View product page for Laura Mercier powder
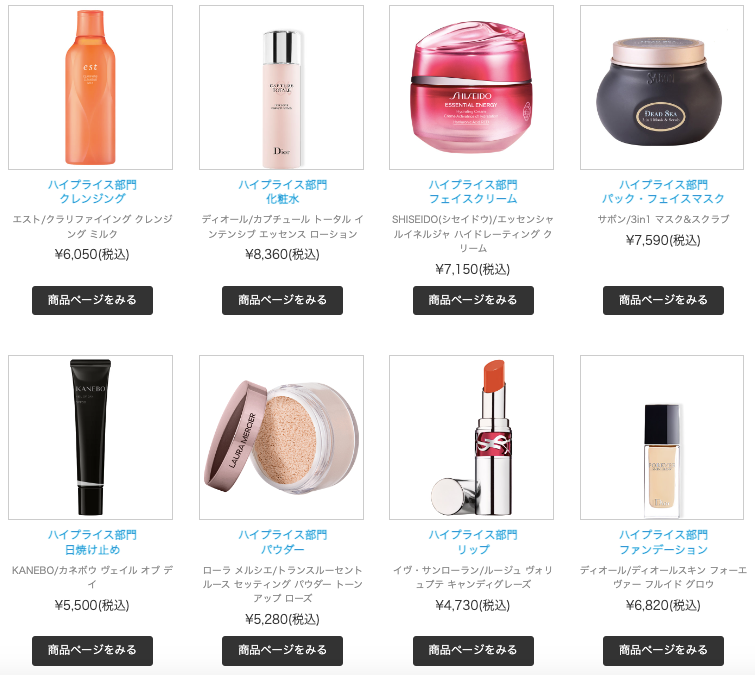 point(282,650)
